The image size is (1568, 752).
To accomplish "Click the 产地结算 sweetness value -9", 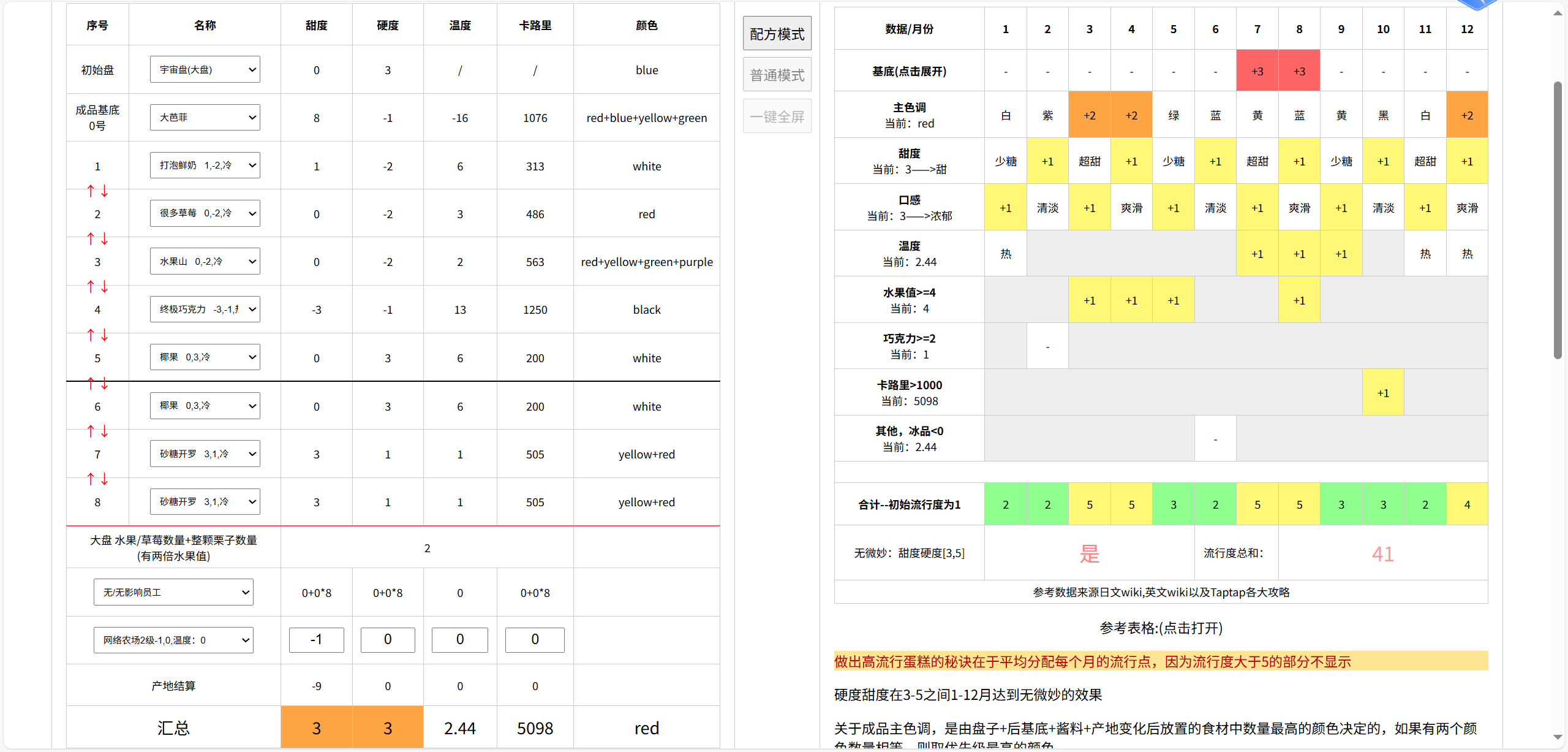I will pyautogui.click(x=316, y=686).
